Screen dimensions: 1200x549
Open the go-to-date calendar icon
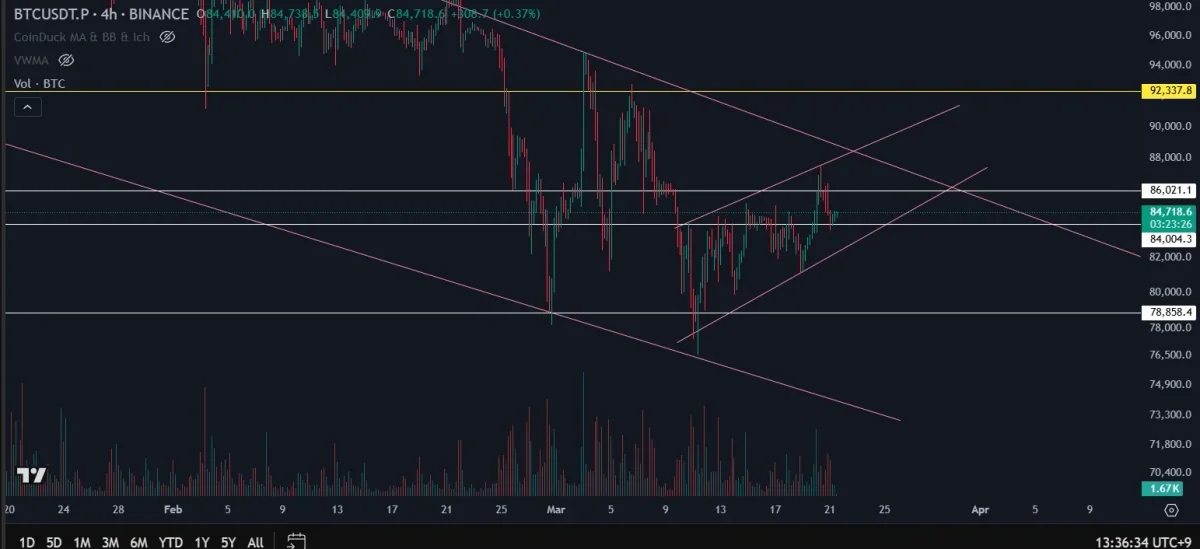(x=295, y=541)
